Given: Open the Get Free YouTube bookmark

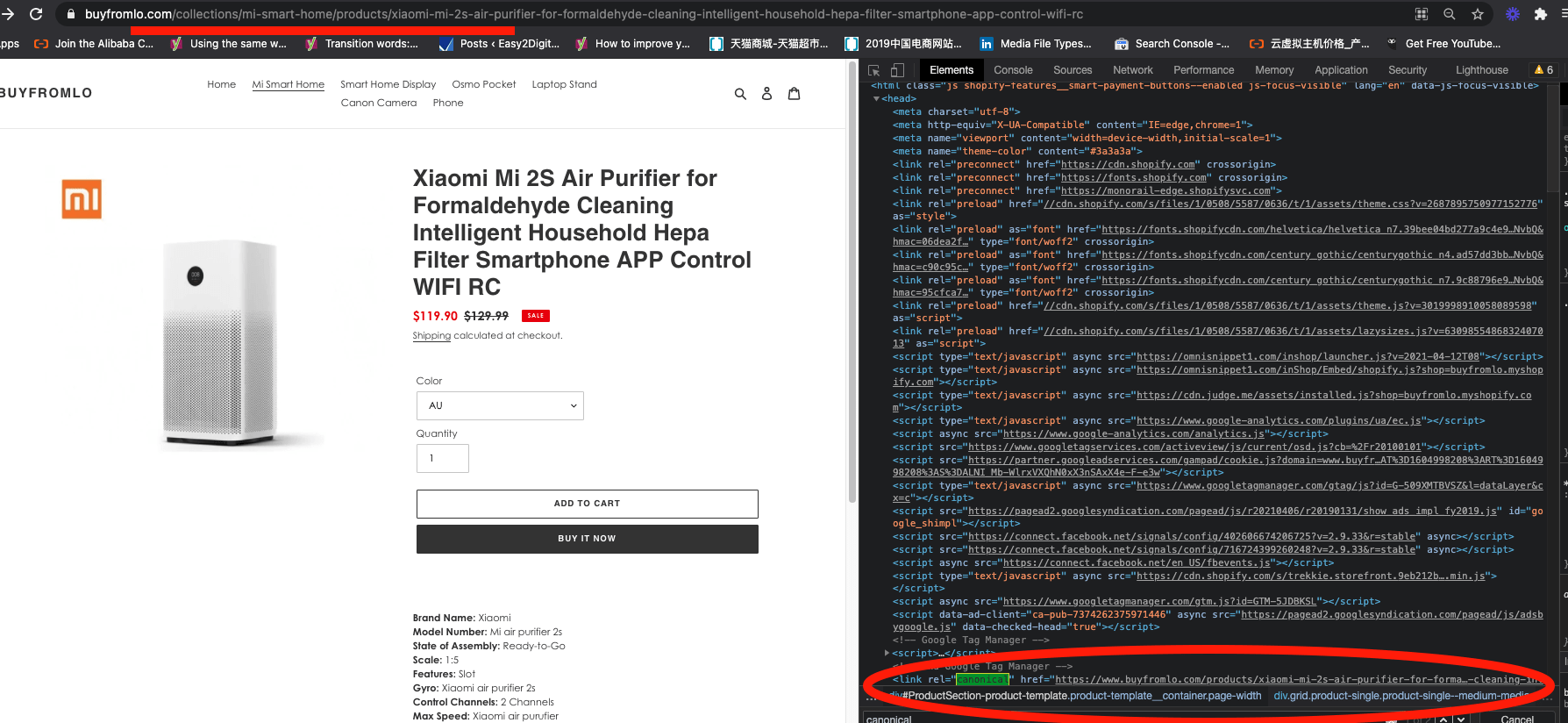Looking at the screenshot, I should [x=1443, y=43].
